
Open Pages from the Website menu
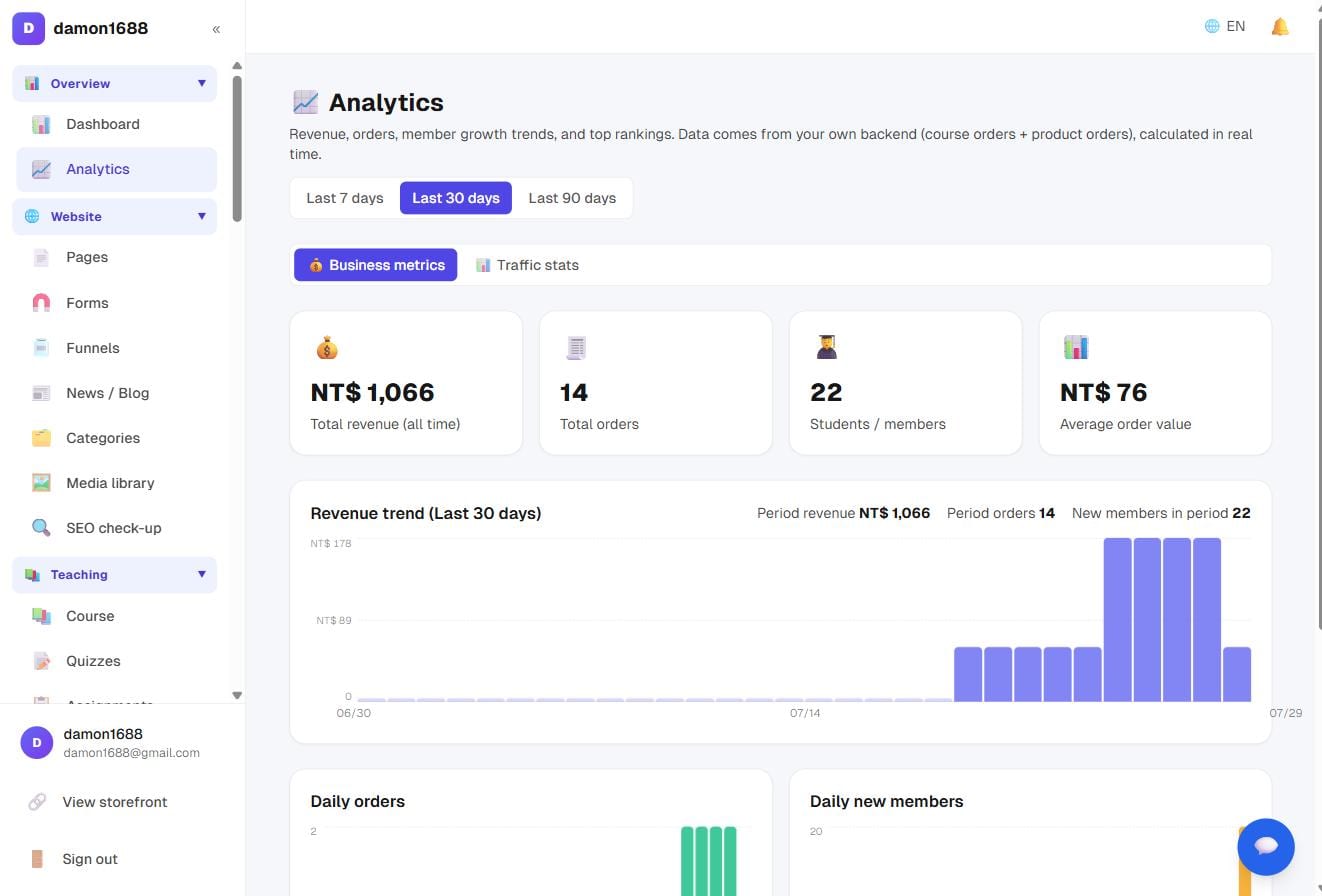116,257
